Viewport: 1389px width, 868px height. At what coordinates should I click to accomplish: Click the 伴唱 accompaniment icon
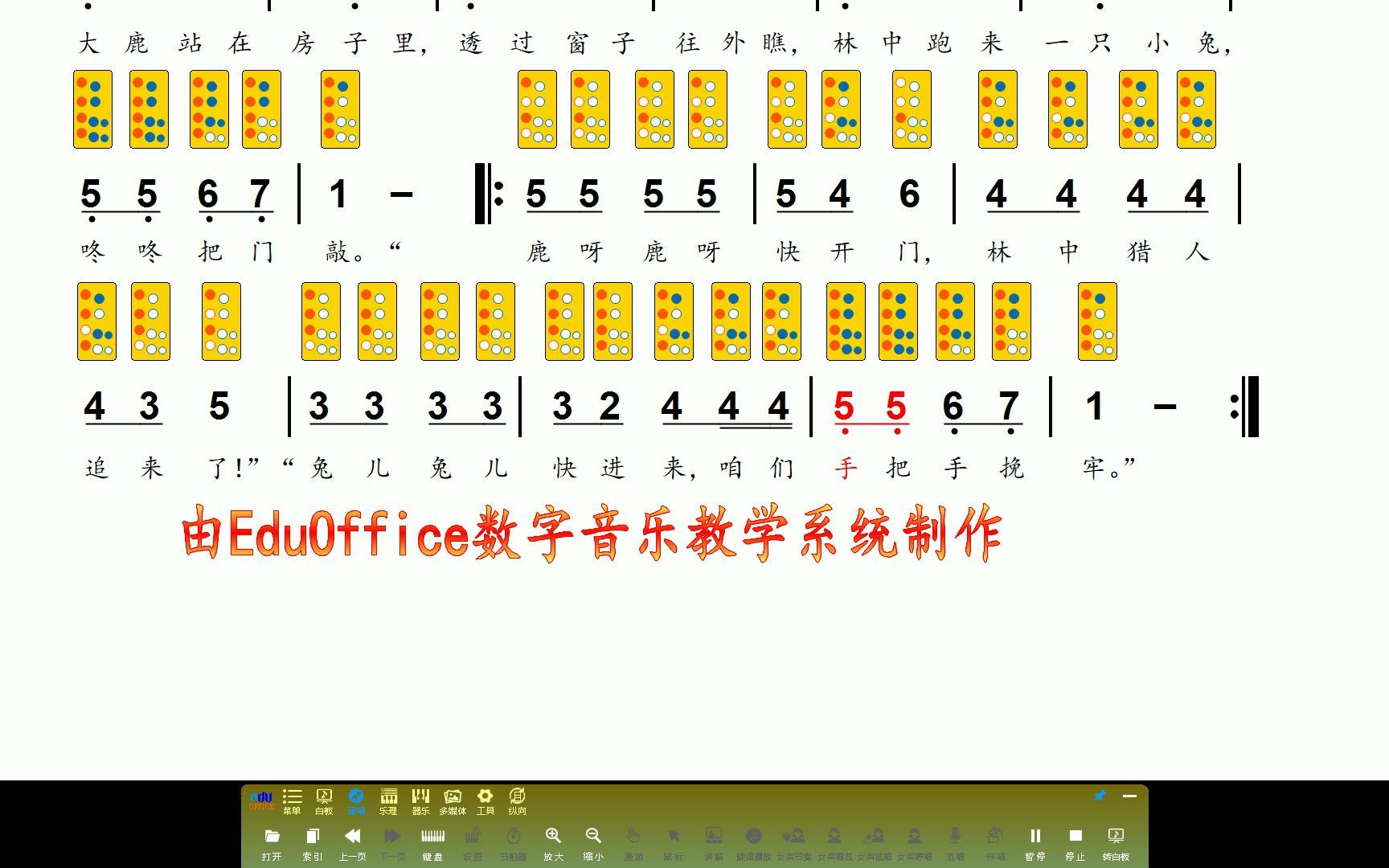click(x=995, y=844)
